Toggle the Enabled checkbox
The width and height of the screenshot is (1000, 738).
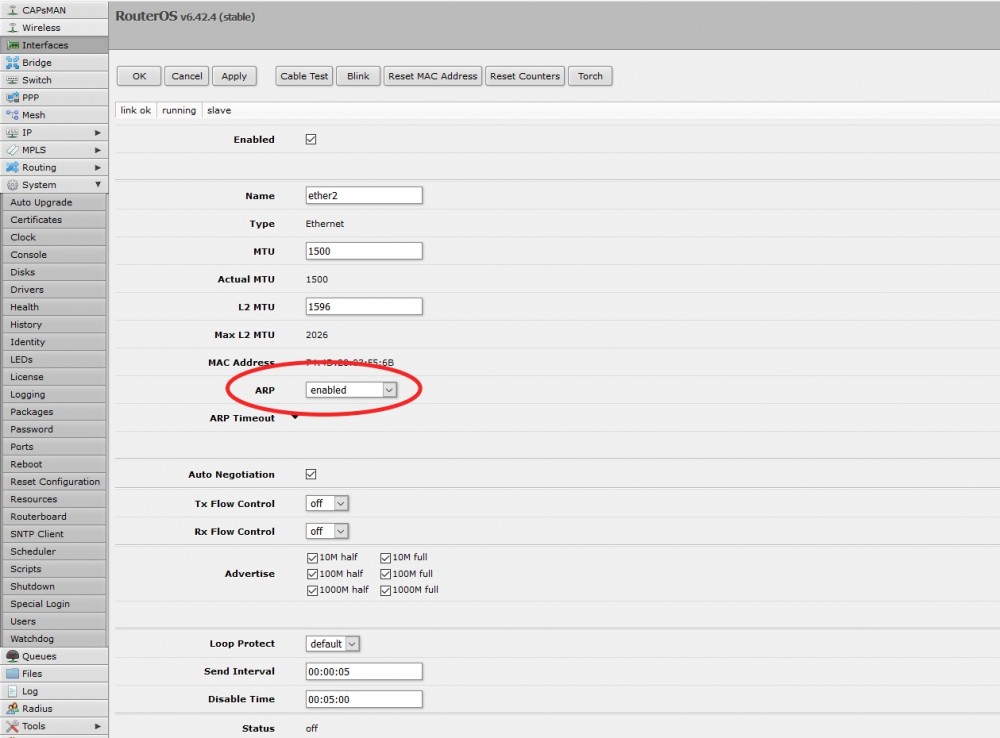coord(311,140)
